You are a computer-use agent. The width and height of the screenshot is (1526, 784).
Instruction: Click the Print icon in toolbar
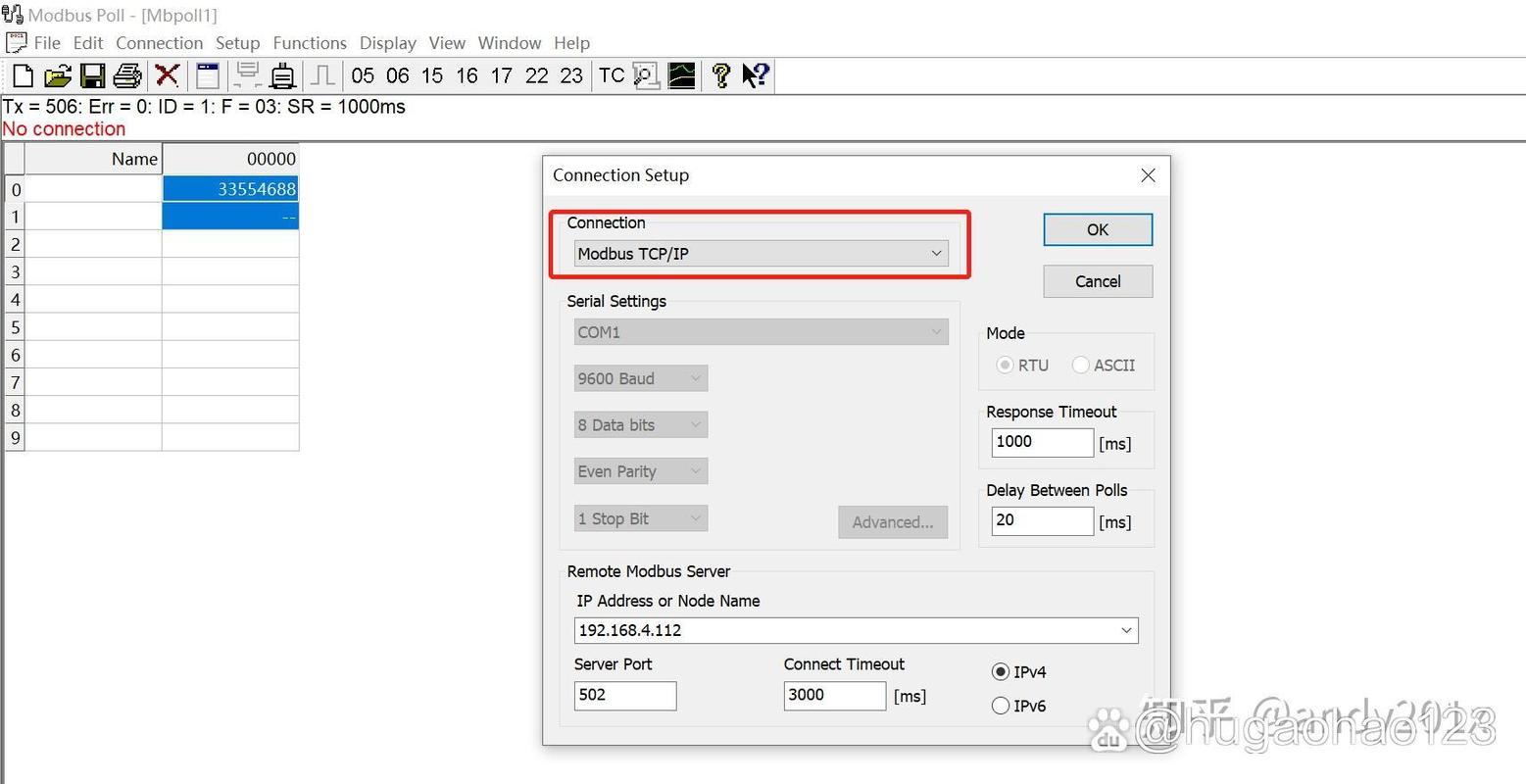pyautogui.click(x=127, y=75)
